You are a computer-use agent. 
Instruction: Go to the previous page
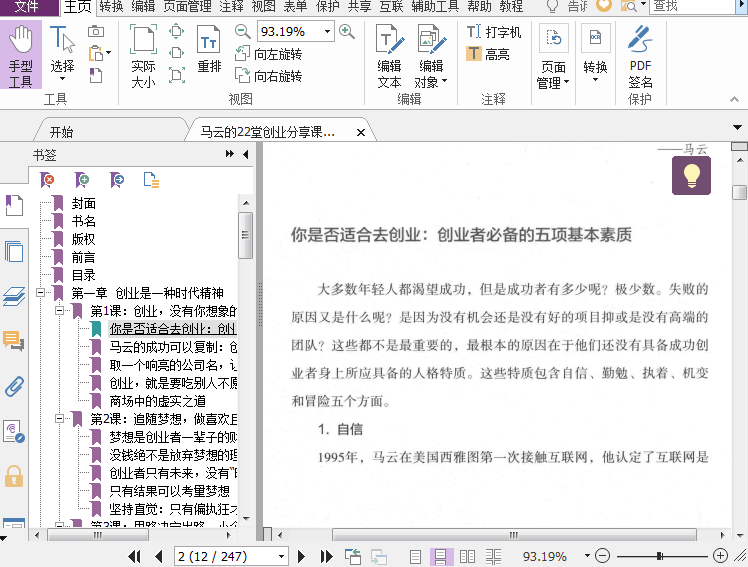159,556
